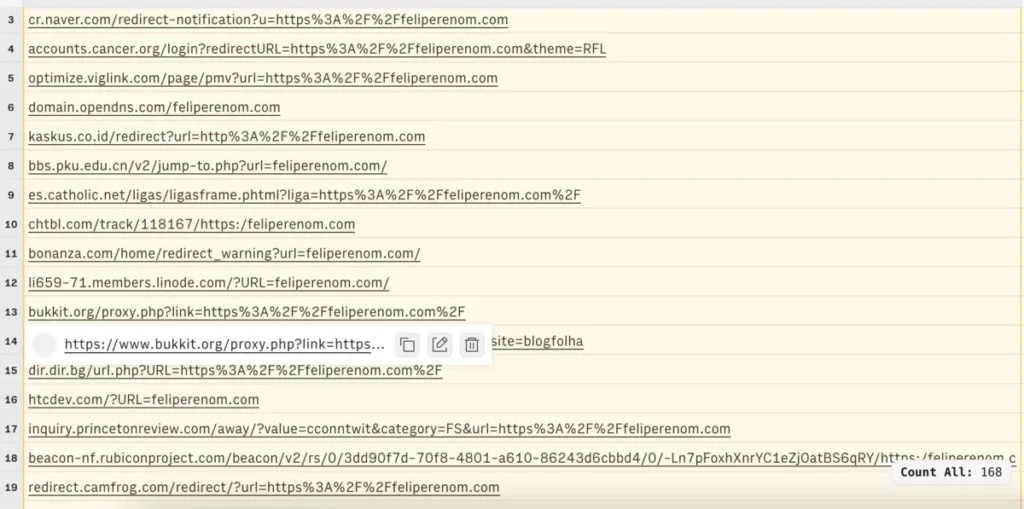Screen dimensions: 1024x509
Task: Click the favicon placeholder in link popup
Action: point(44,344)
